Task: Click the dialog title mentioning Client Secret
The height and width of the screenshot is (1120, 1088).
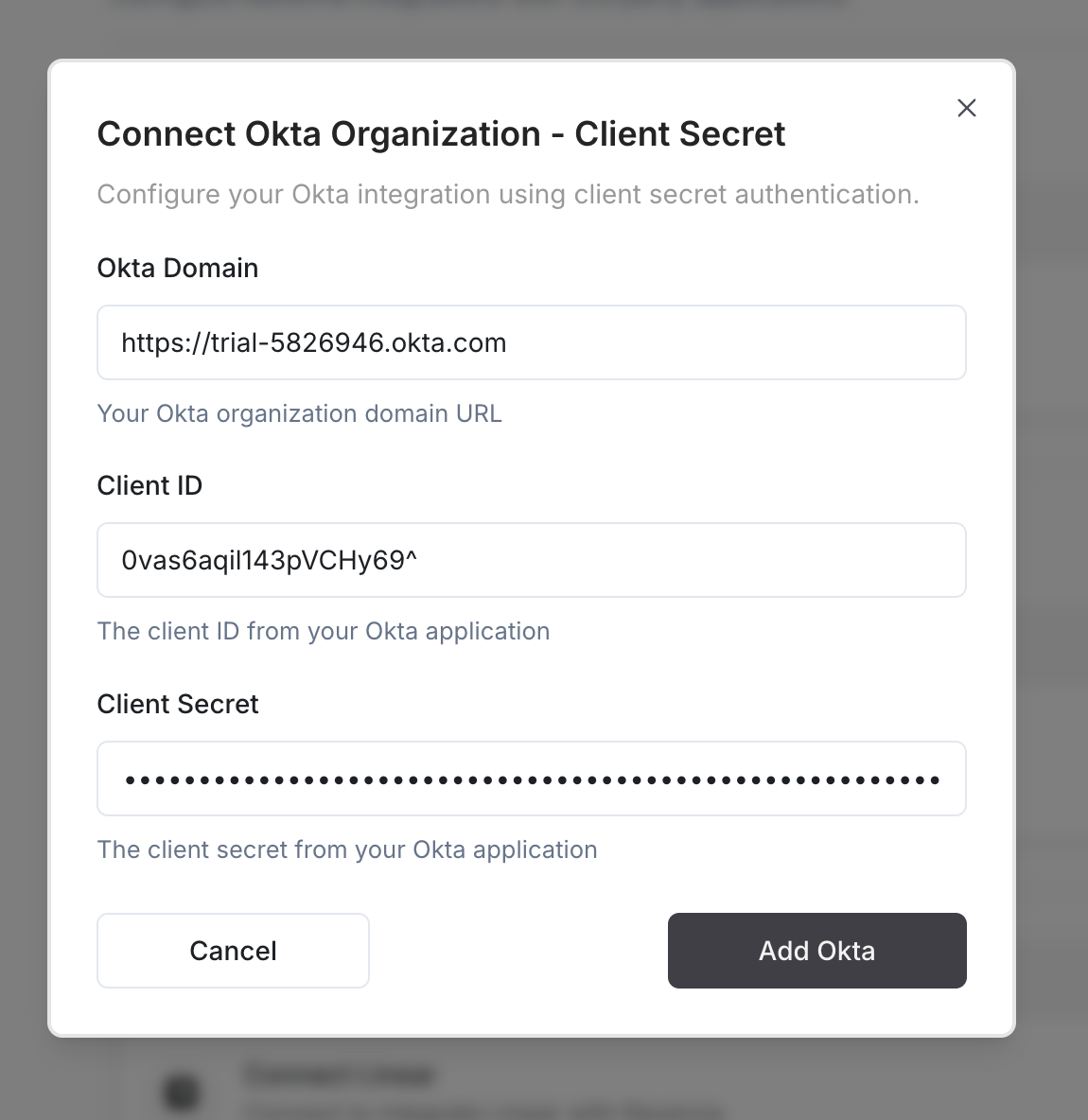Action: (442, 134)
